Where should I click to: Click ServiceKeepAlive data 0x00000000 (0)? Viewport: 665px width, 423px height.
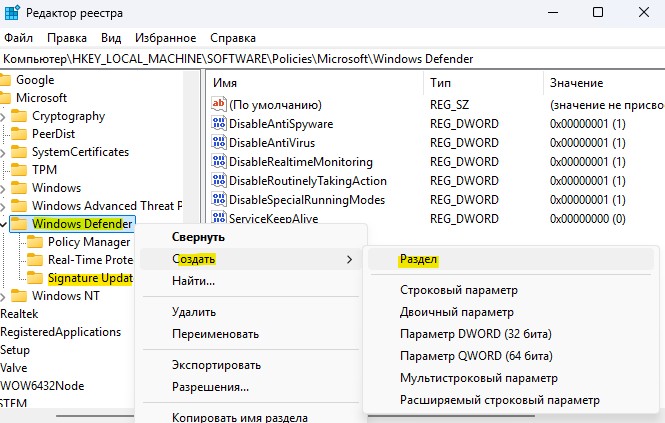click(587, 219)
